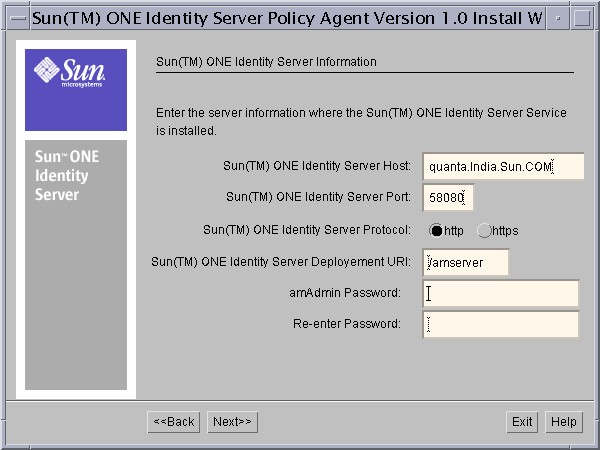Image resolution: width=600 pixels, height=450 pixels.
Task: Click the window title bar text
Action: click(287, 18)
